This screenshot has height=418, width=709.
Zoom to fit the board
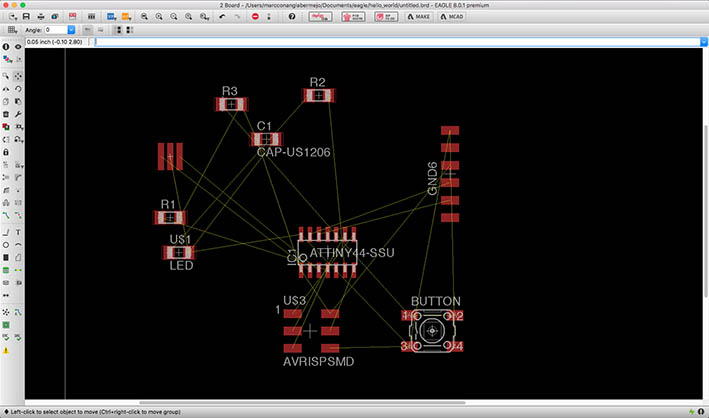(144, 17)
